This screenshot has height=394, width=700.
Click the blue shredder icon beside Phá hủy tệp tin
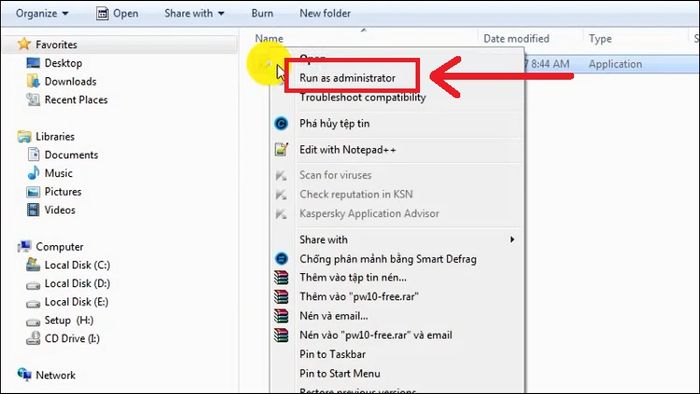pos(281,123)
